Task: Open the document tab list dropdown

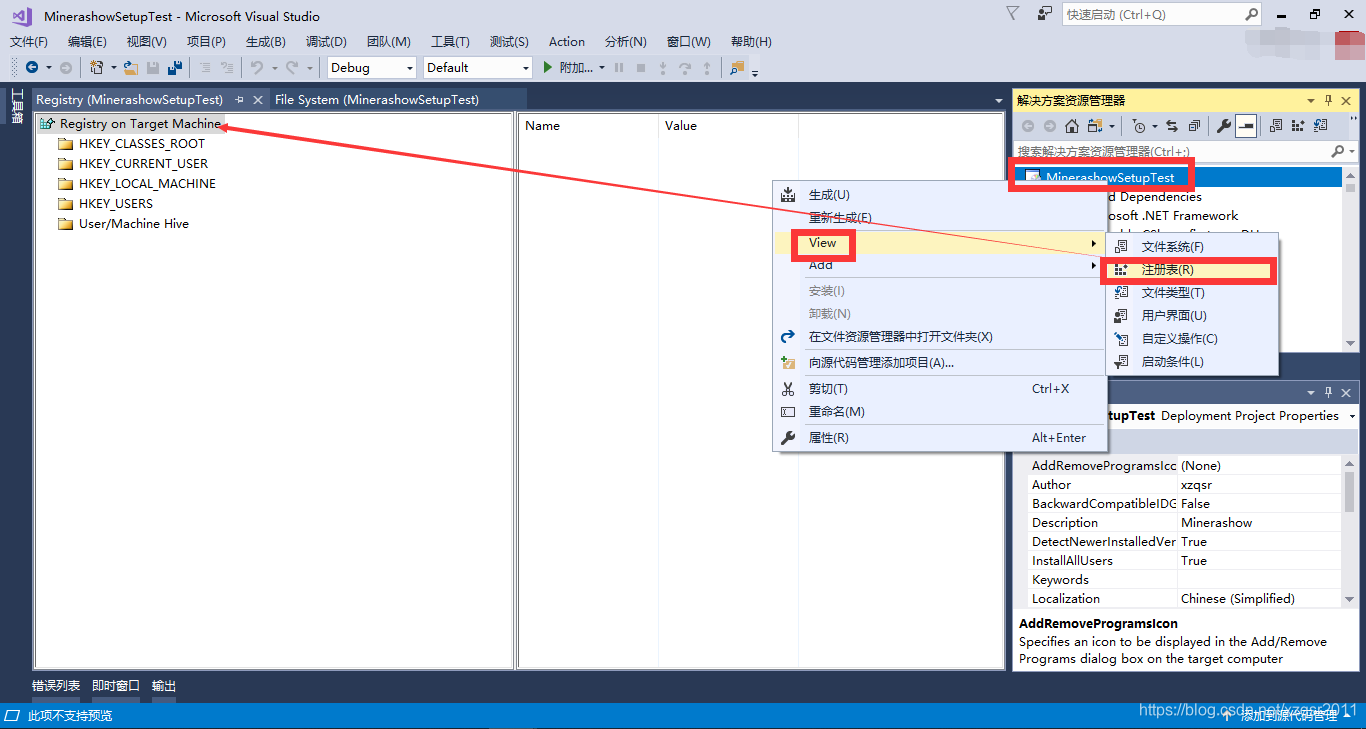Action: point(998,101)
